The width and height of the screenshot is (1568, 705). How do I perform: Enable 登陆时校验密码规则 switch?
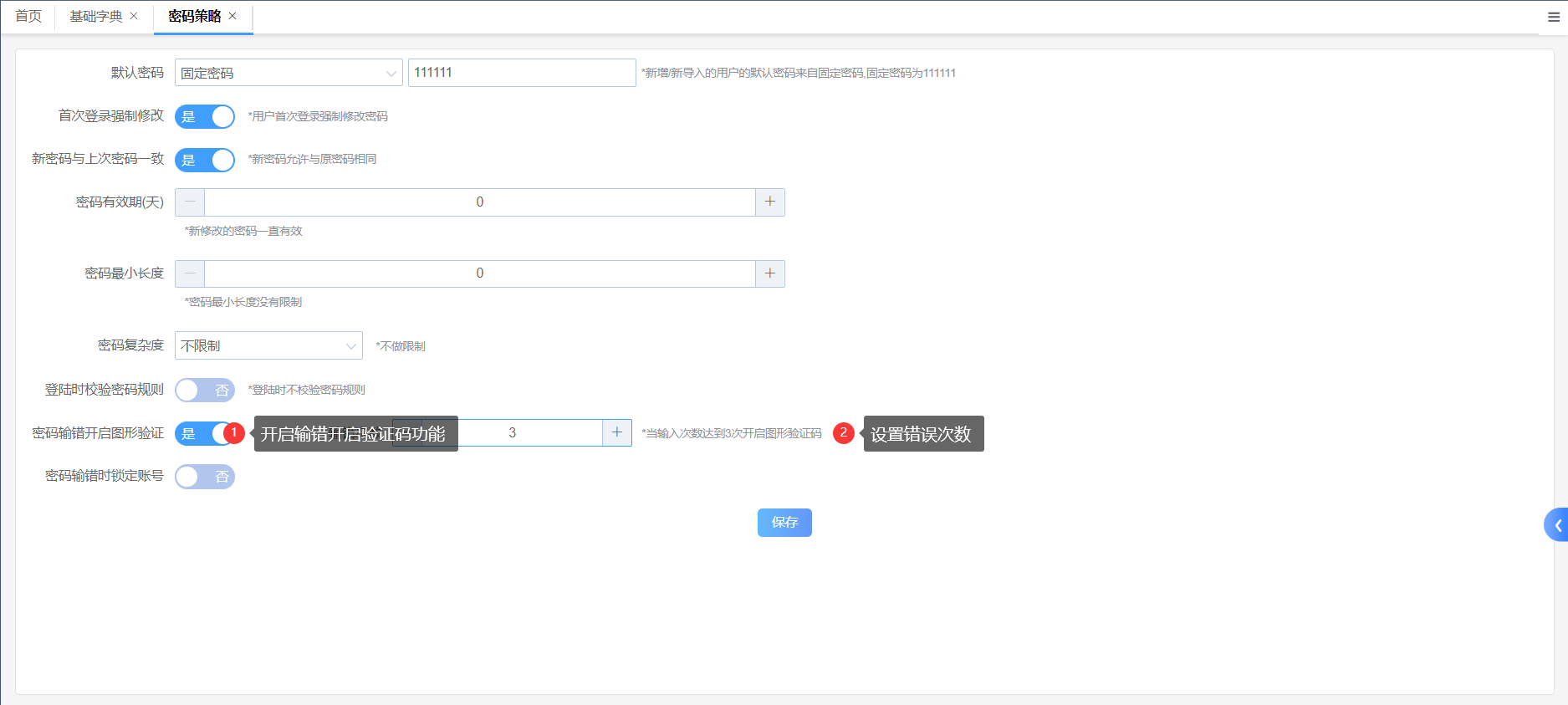pyautogui.click(x=205, y=391)
